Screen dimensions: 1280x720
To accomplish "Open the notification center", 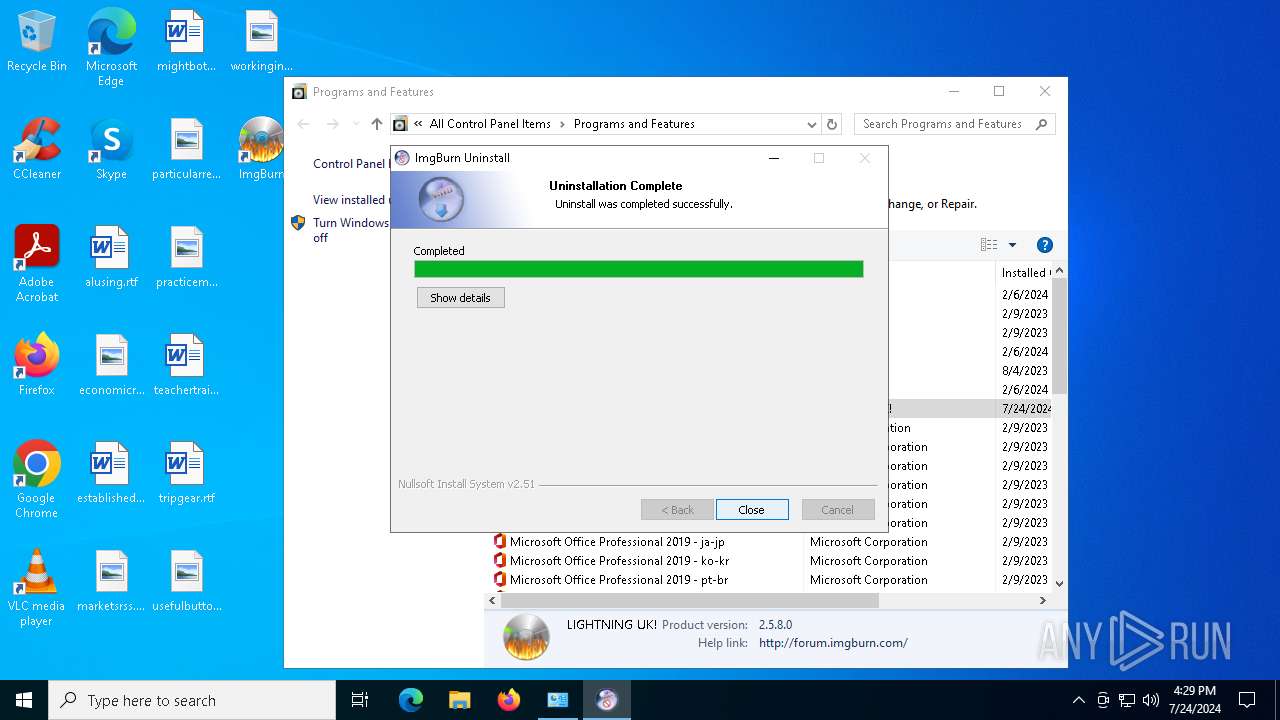I will (1247, 700).
